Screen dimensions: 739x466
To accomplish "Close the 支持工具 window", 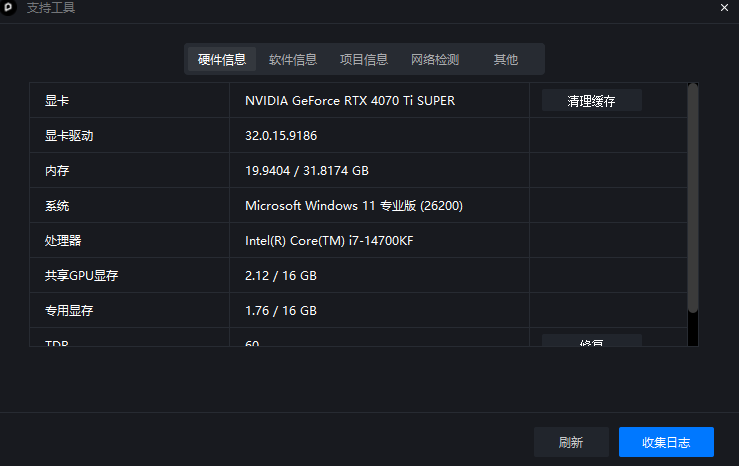I will click(x=724, y=8).
